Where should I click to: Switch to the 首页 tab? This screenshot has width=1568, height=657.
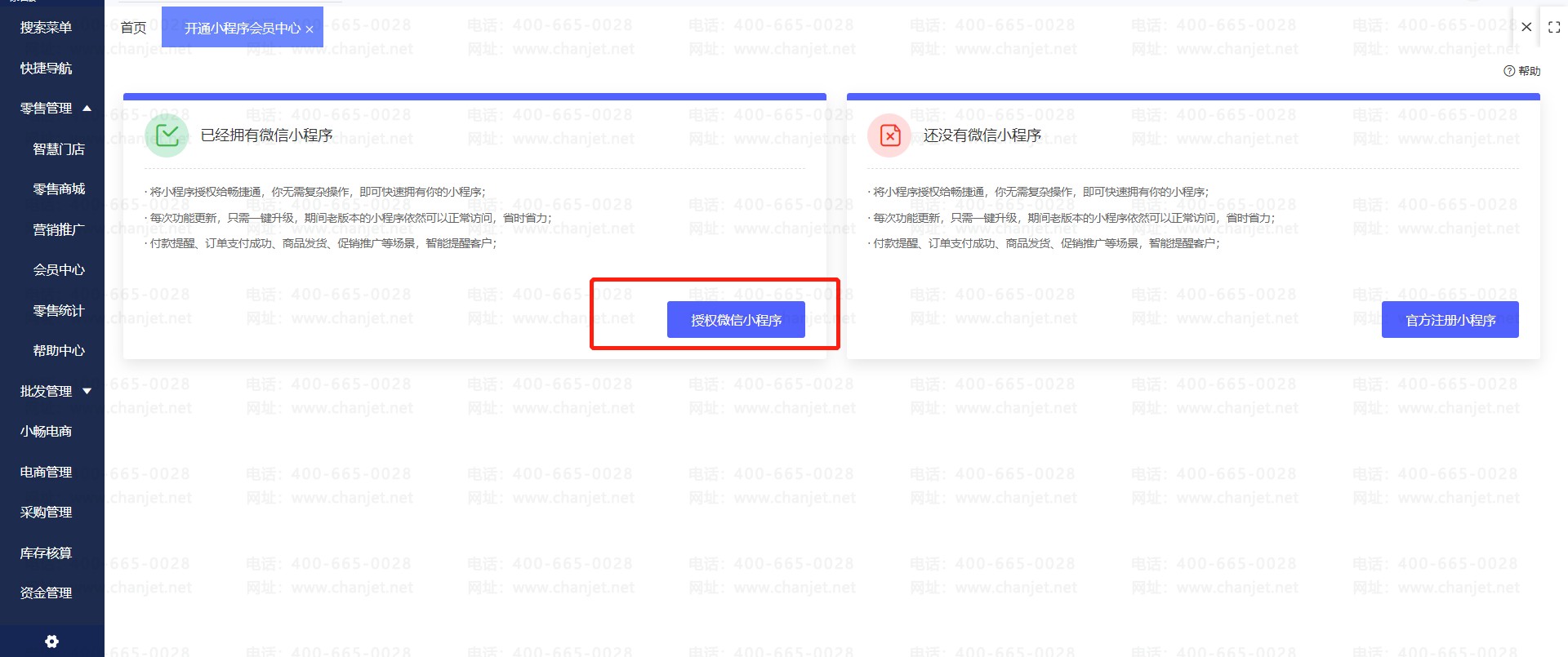coord(133,28)
